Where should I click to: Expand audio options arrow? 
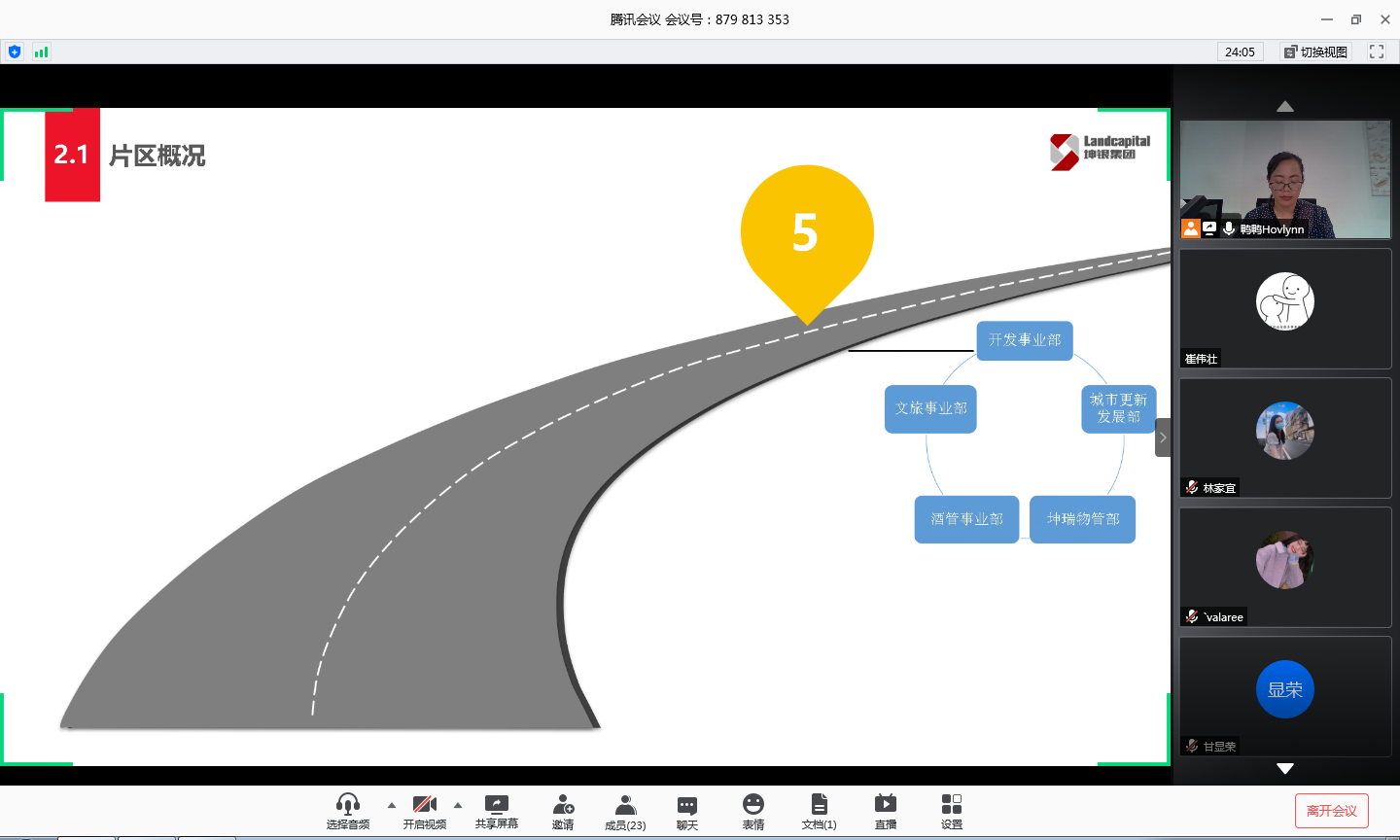tap(392, 805)
